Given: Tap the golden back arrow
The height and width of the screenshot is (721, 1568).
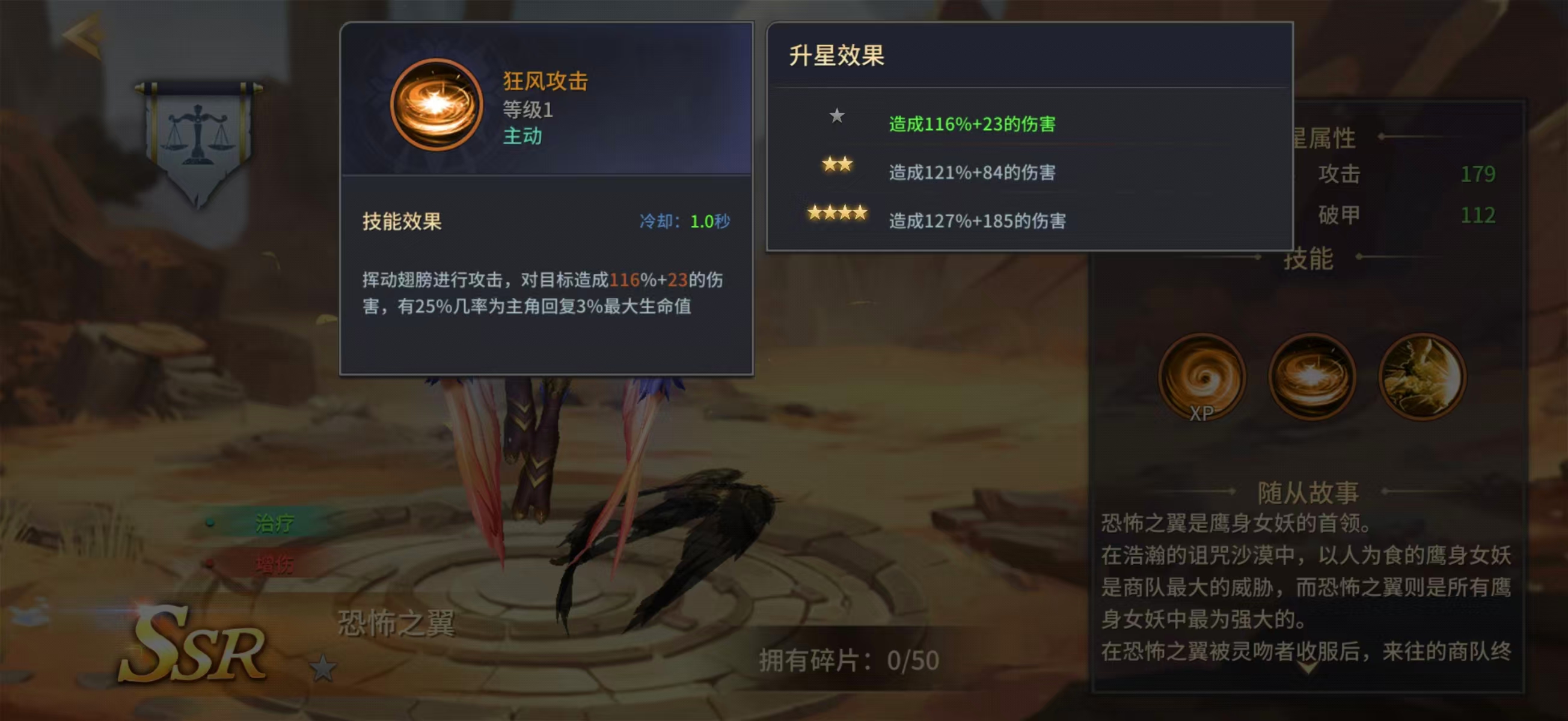Looking at the screenshot, I should [84, 37].
